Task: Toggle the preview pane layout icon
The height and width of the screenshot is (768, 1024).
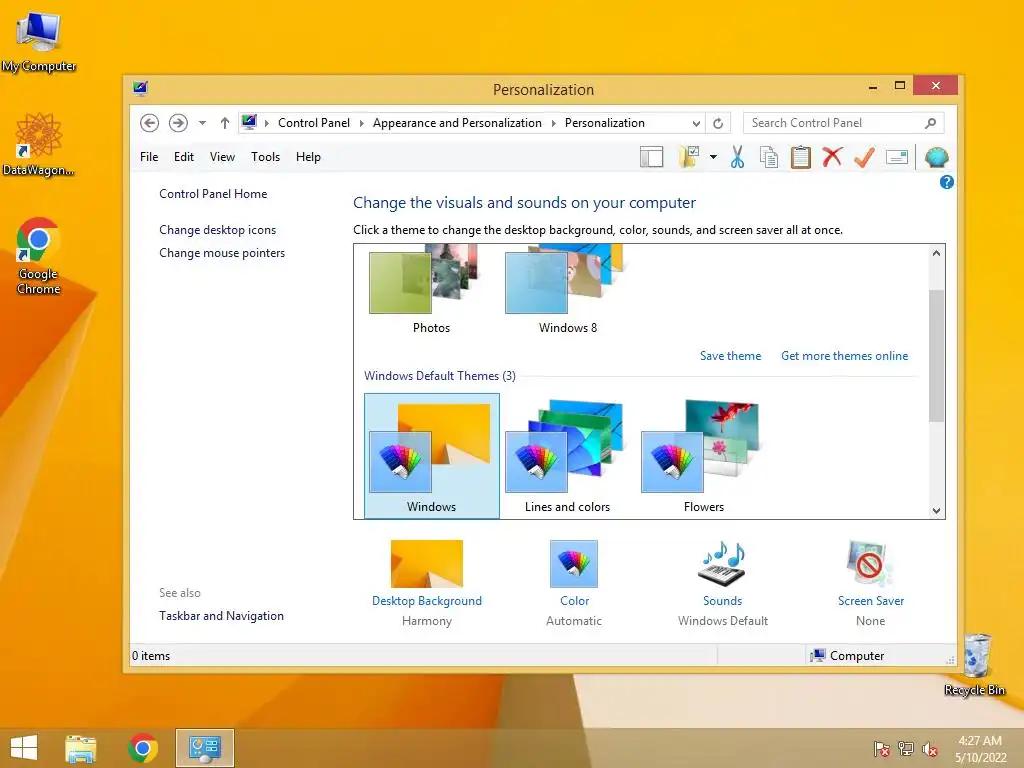Action: click(651, 157)
